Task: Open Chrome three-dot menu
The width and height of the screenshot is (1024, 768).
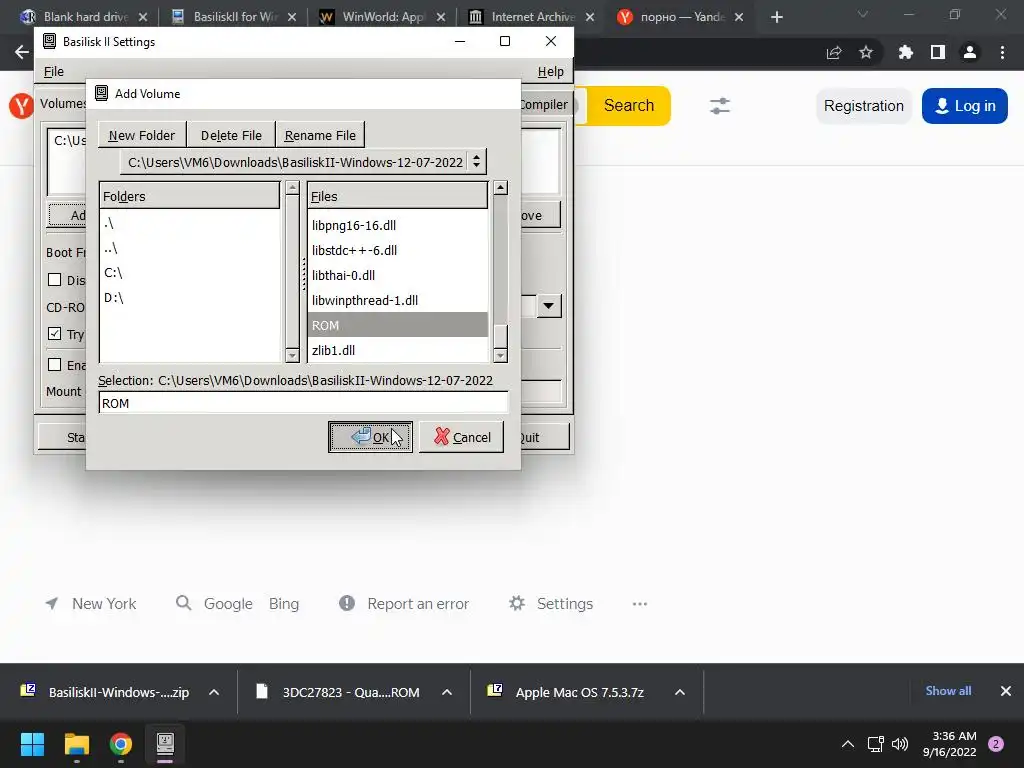Action: 1002,52
